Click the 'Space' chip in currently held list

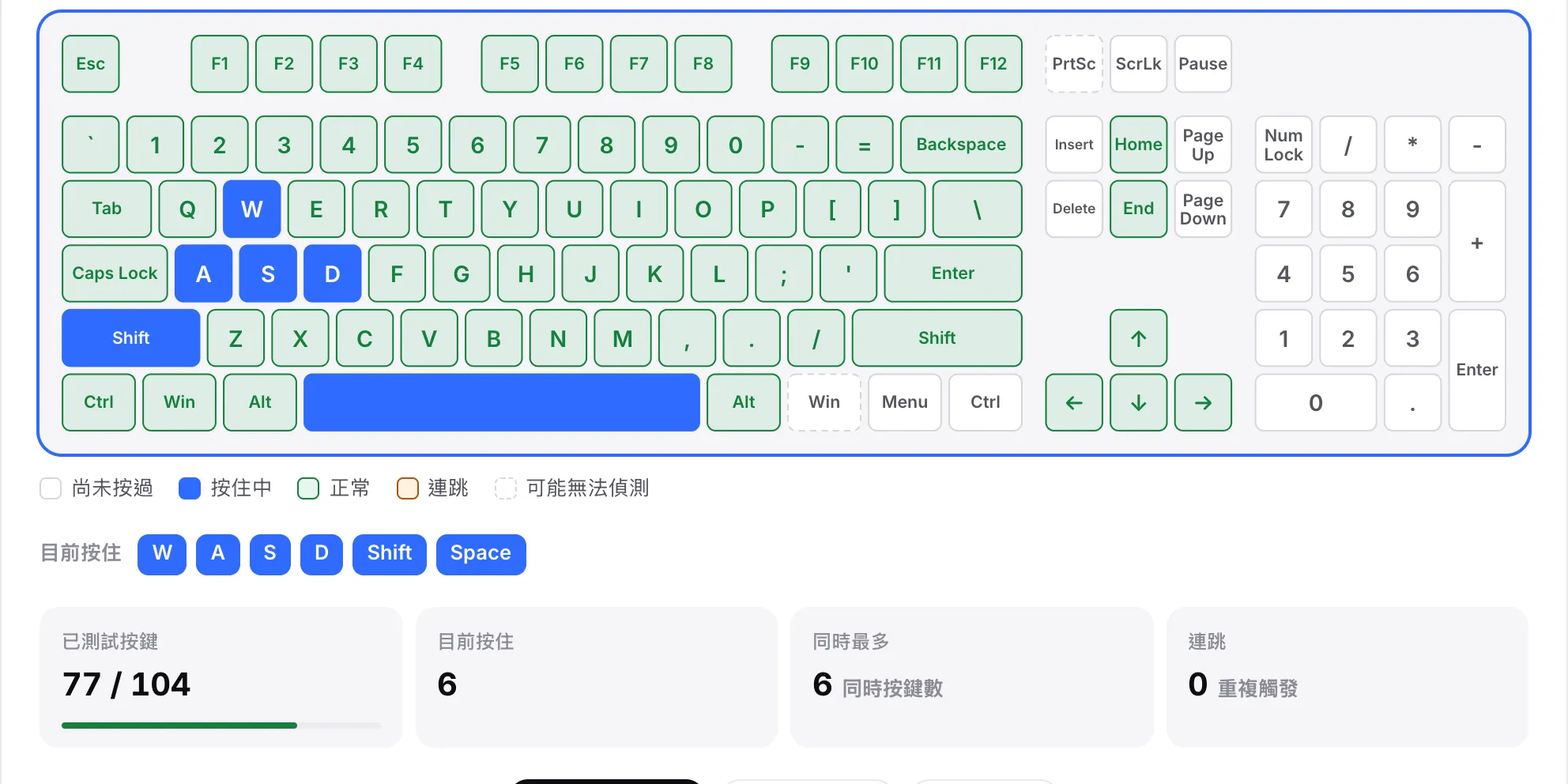click(481, 554)
